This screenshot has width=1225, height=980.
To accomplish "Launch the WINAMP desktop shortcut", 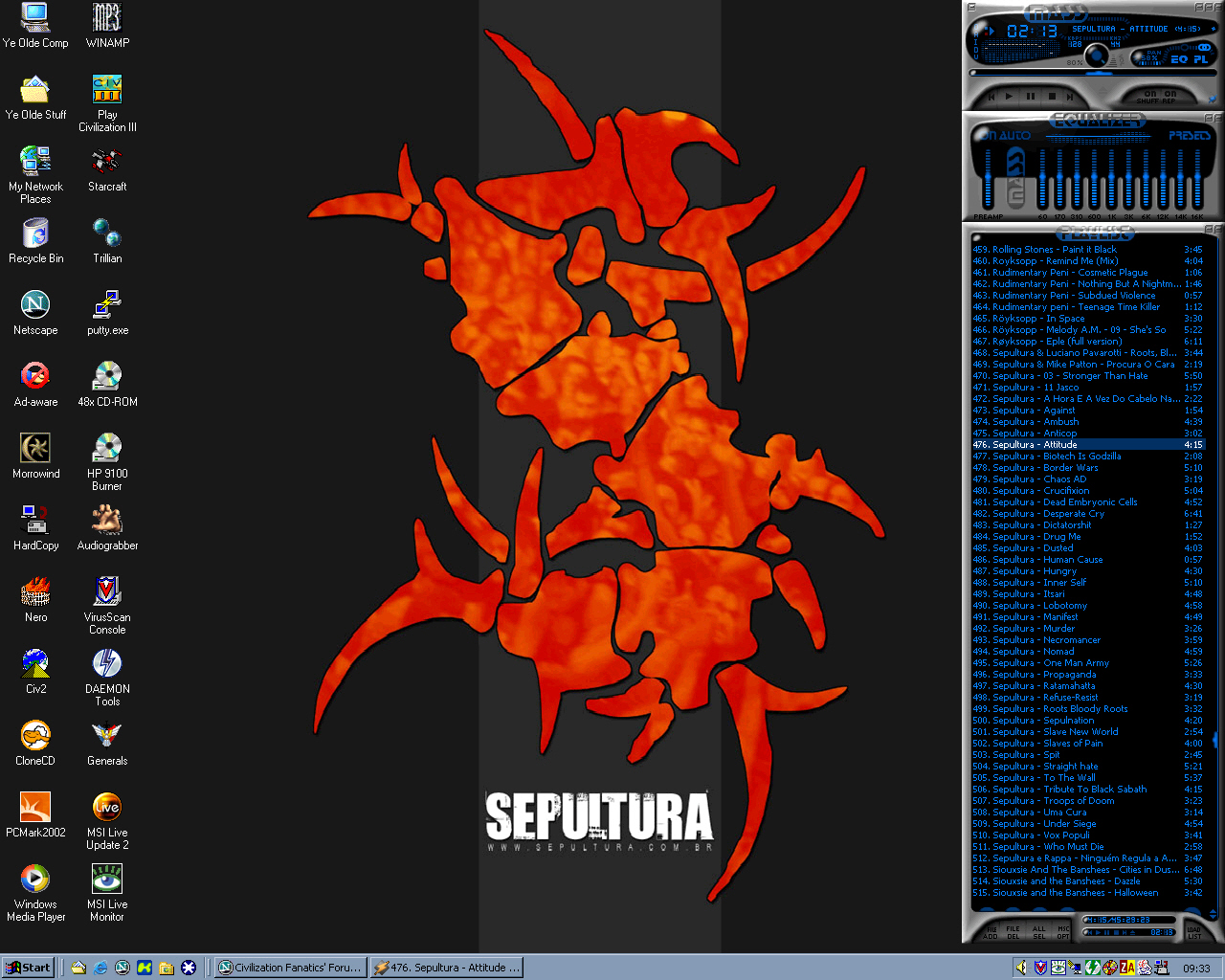I will point(107,25).
